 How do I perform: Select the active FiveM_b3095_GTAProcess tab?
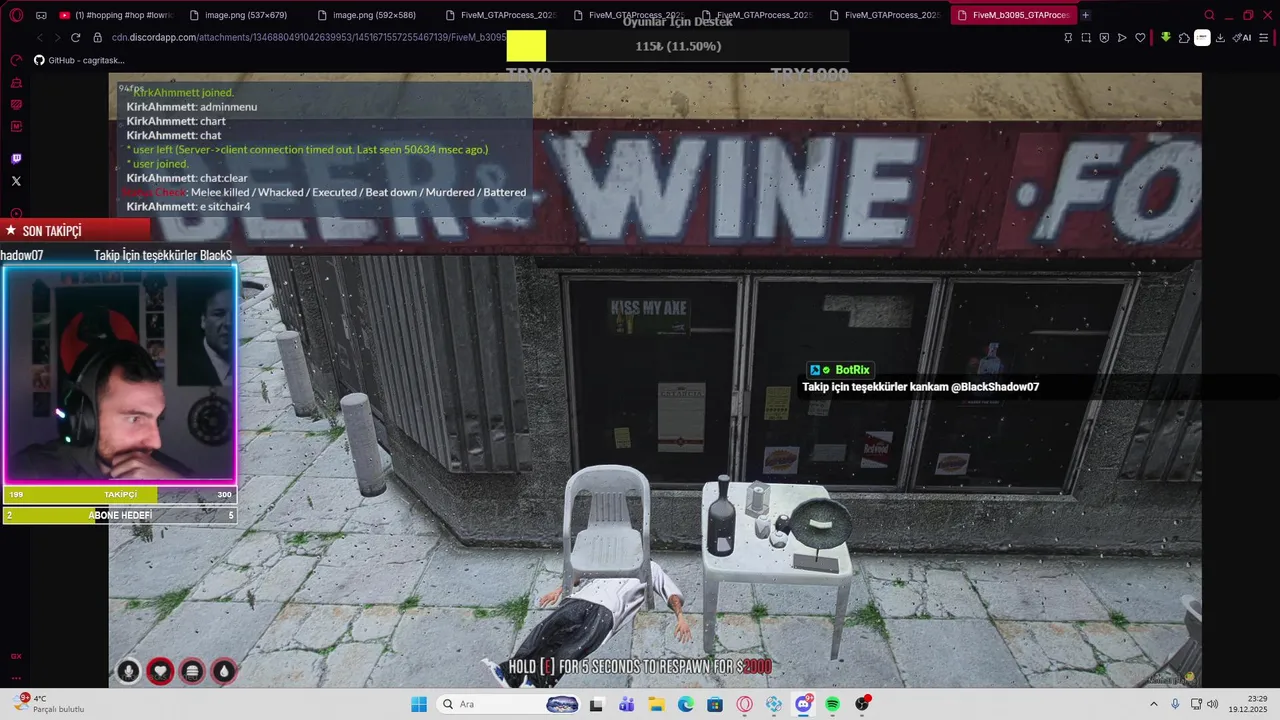[1013, 15]
